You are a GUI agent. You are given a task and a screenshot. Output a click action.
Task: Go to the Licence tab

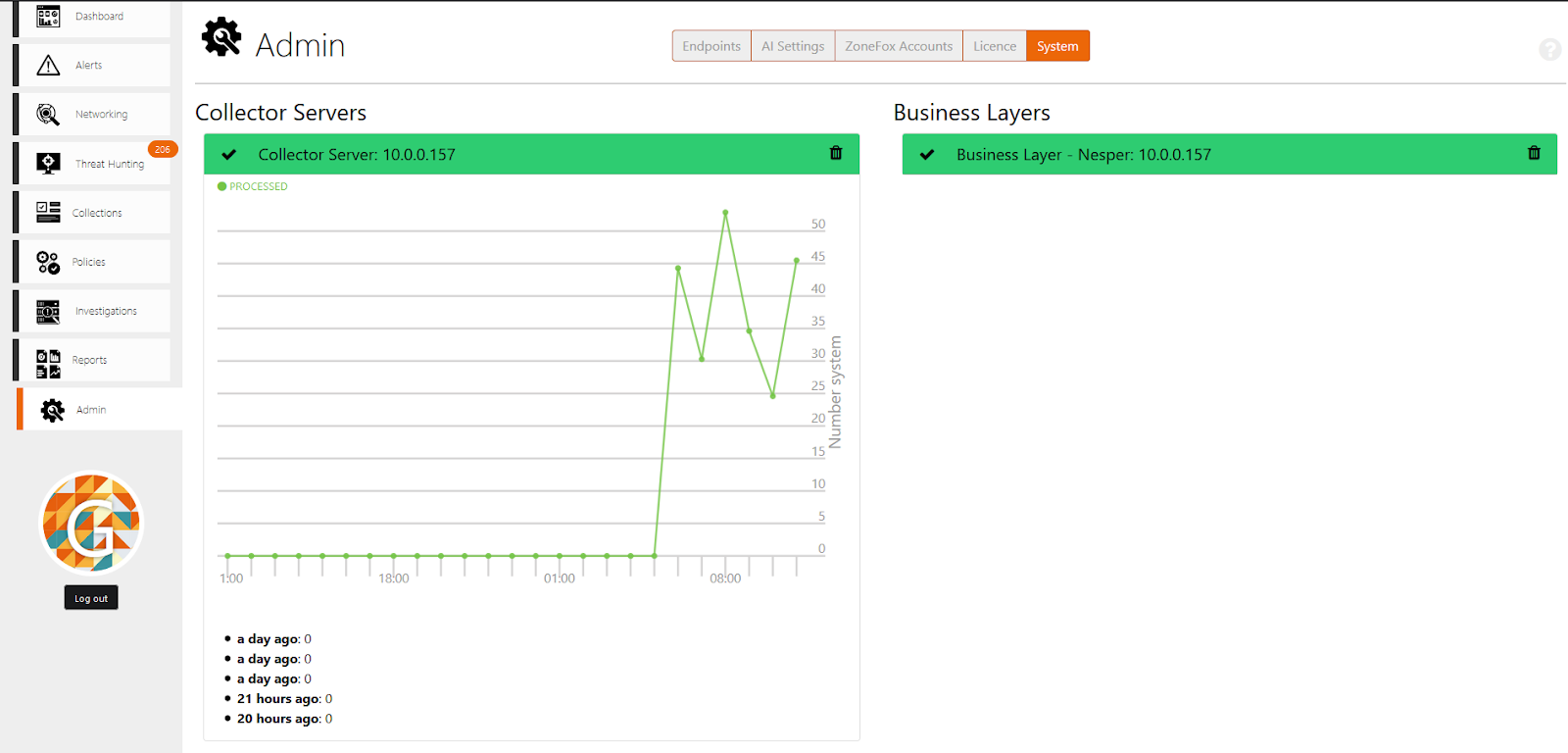click(x=995, y=46)
